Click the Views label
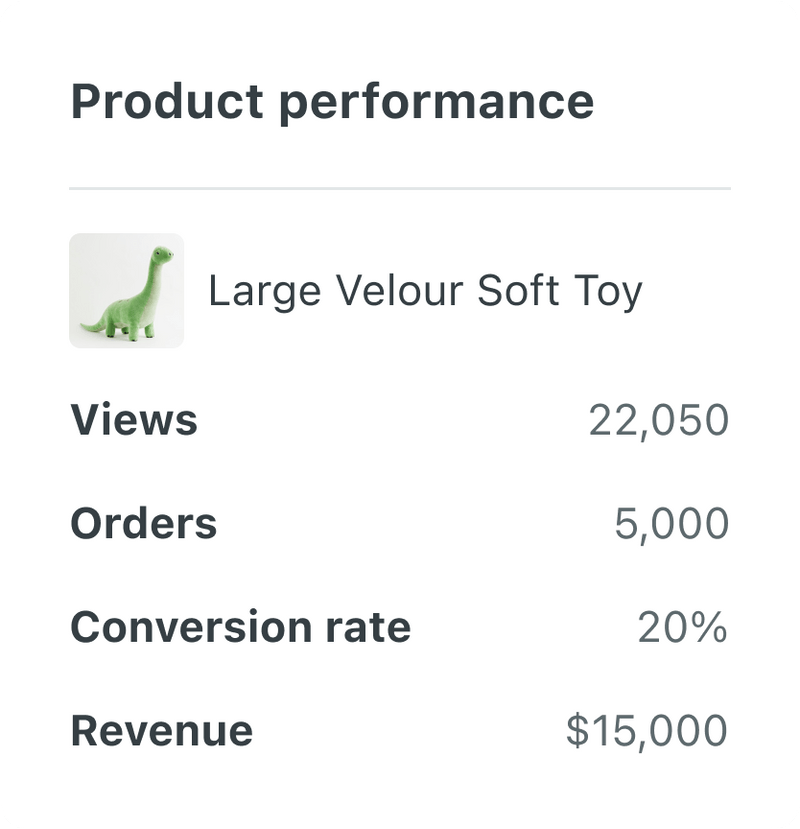Screen dimensions: 800x829 [x=133, y=421]
